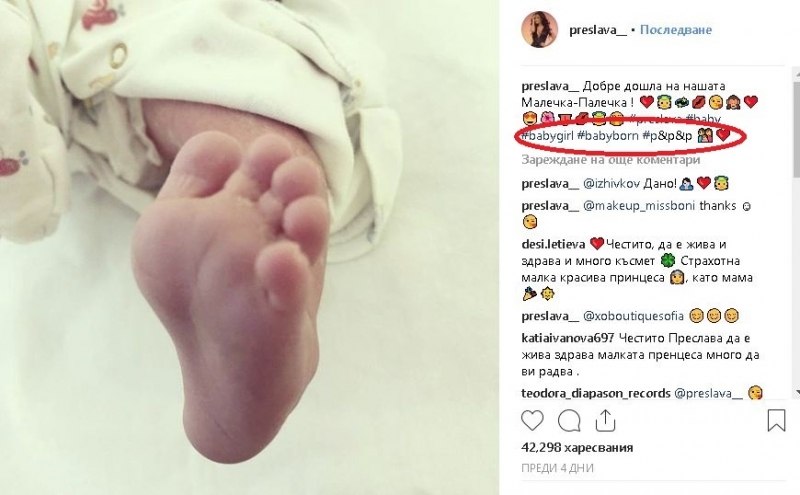Open the preslava__ profile picture avatar
Screen dimensions: 800x495
pos(539,30)
